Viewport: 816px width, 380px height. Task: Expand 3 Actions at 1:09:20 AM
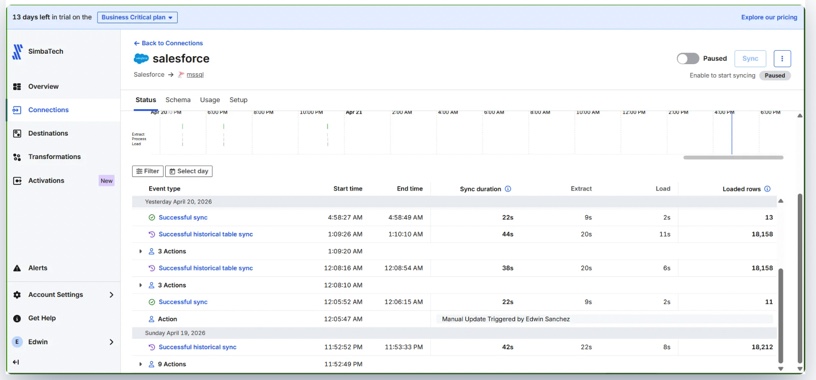tap(140, 251)
